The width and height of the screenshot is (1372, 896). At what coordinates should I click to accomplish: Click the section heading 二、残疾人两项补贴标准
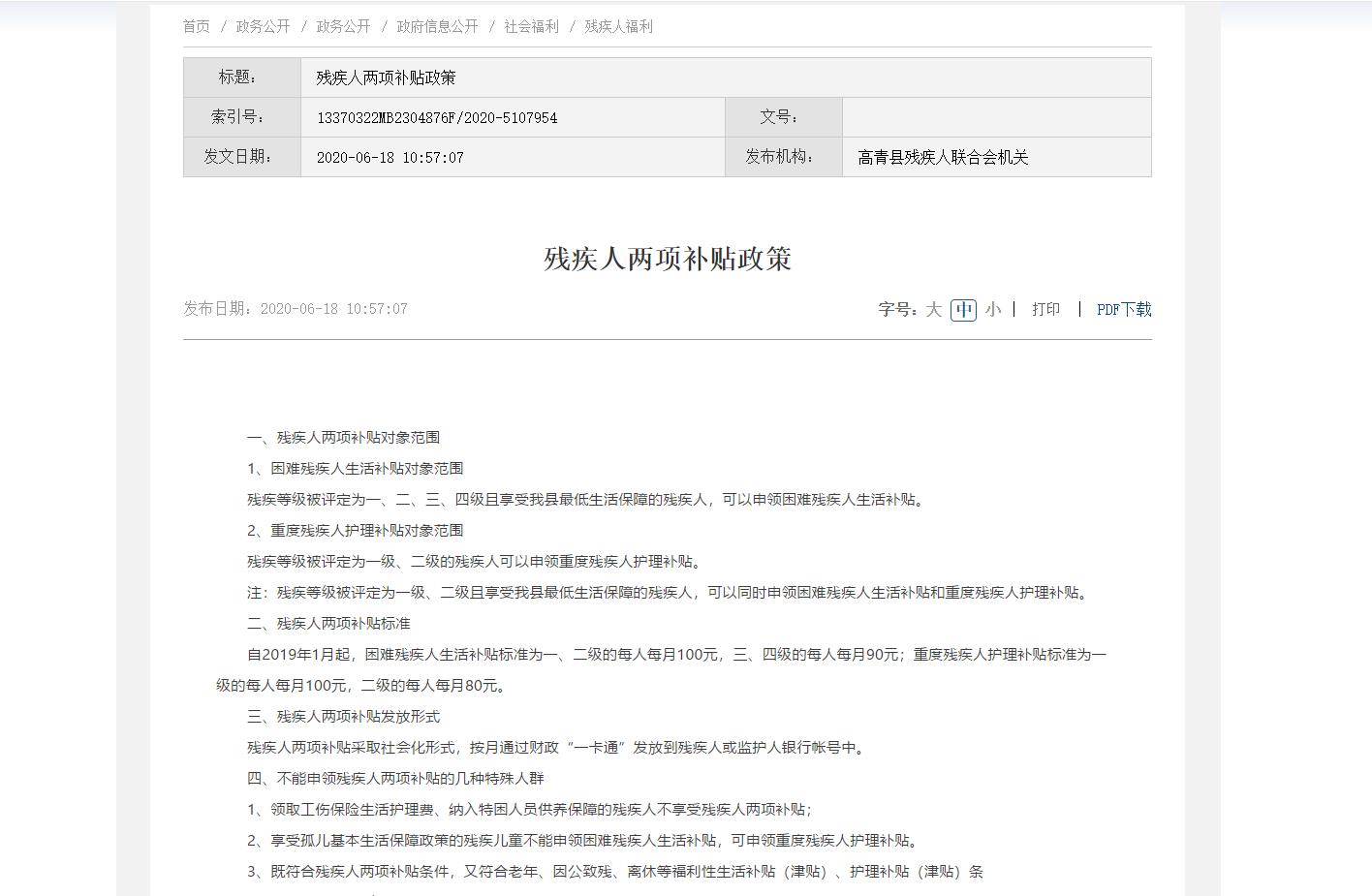tap(328, 623)
